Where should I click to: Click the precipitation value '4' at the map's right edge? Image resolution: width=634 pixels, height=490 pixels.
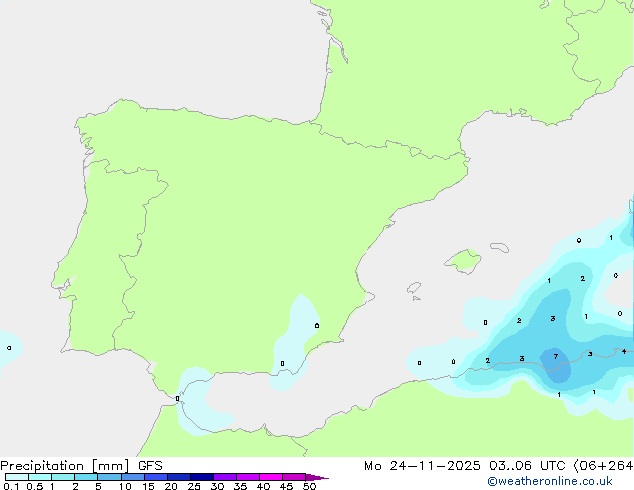pos(624,351)
